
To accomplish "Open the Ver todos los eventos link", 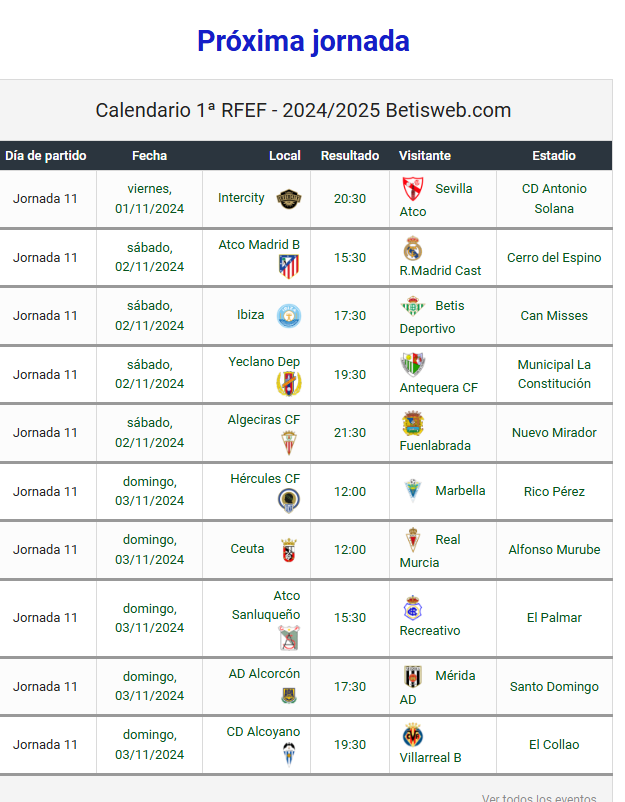I will pos(539,798).
